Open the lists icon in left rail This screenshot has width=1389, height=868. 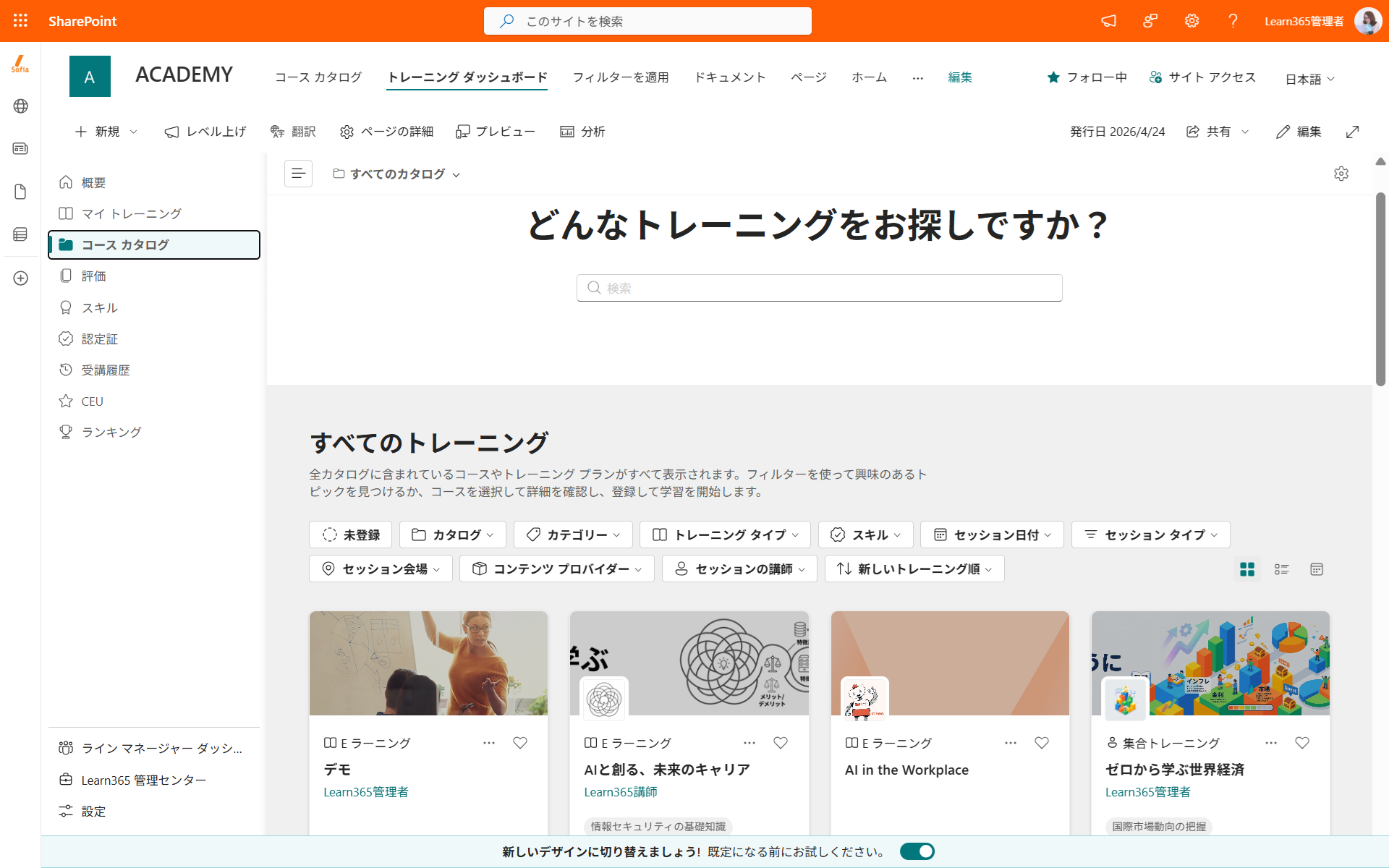20,234
